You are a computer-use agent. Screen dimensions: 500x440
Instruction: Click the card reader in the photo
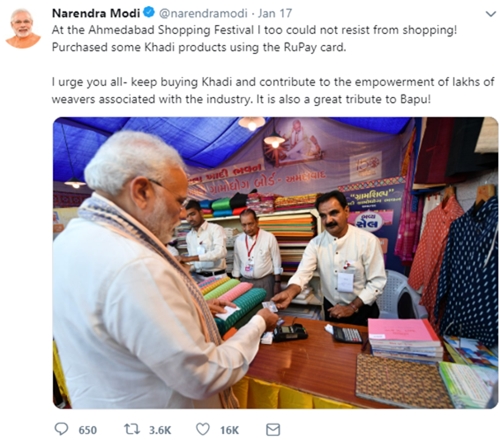pyautogui.click(x=289, y=332)
